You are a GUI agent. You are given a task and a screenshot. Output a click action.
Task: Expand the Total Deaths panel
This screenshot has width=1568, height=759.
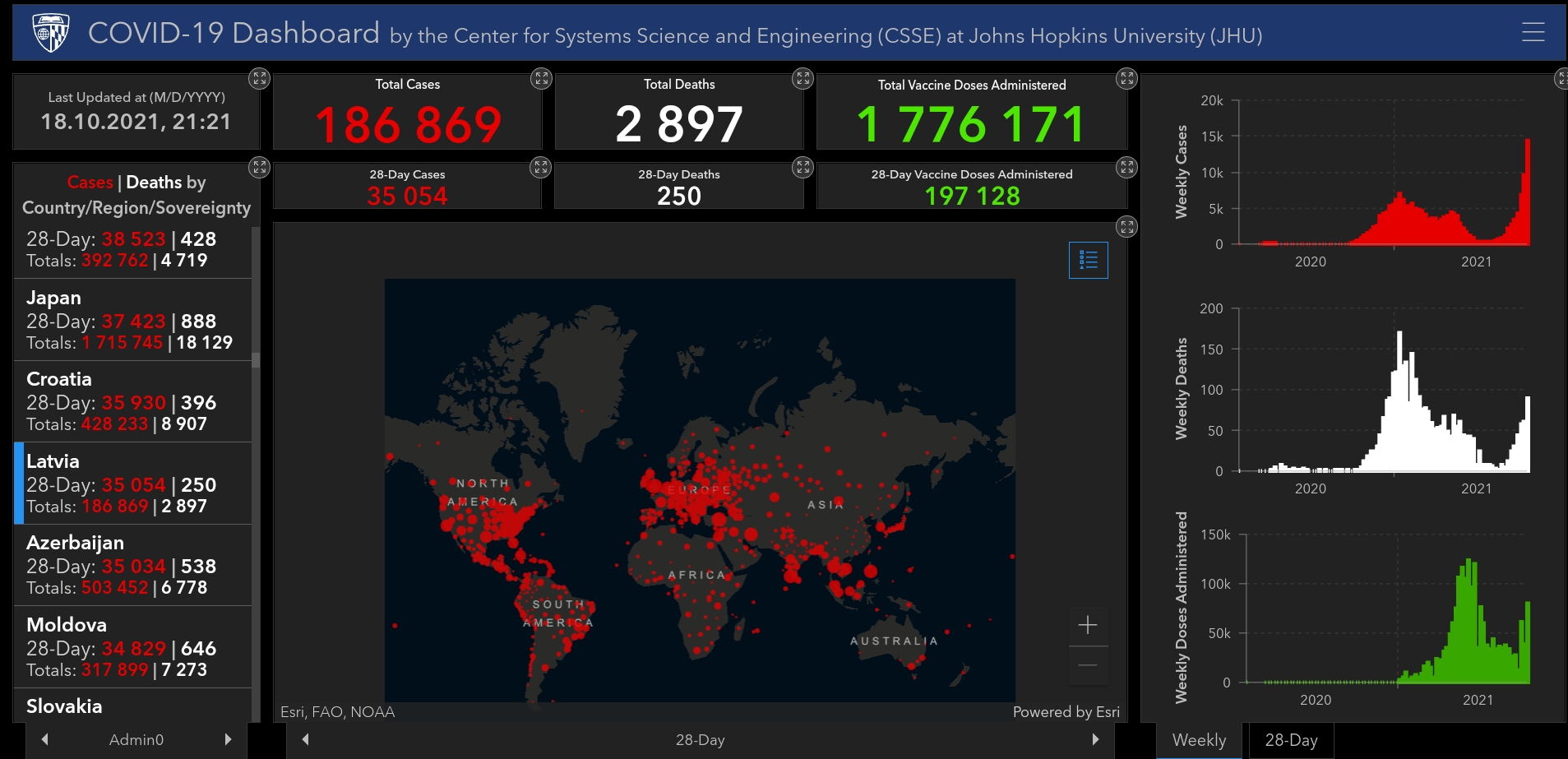[803, 79]
